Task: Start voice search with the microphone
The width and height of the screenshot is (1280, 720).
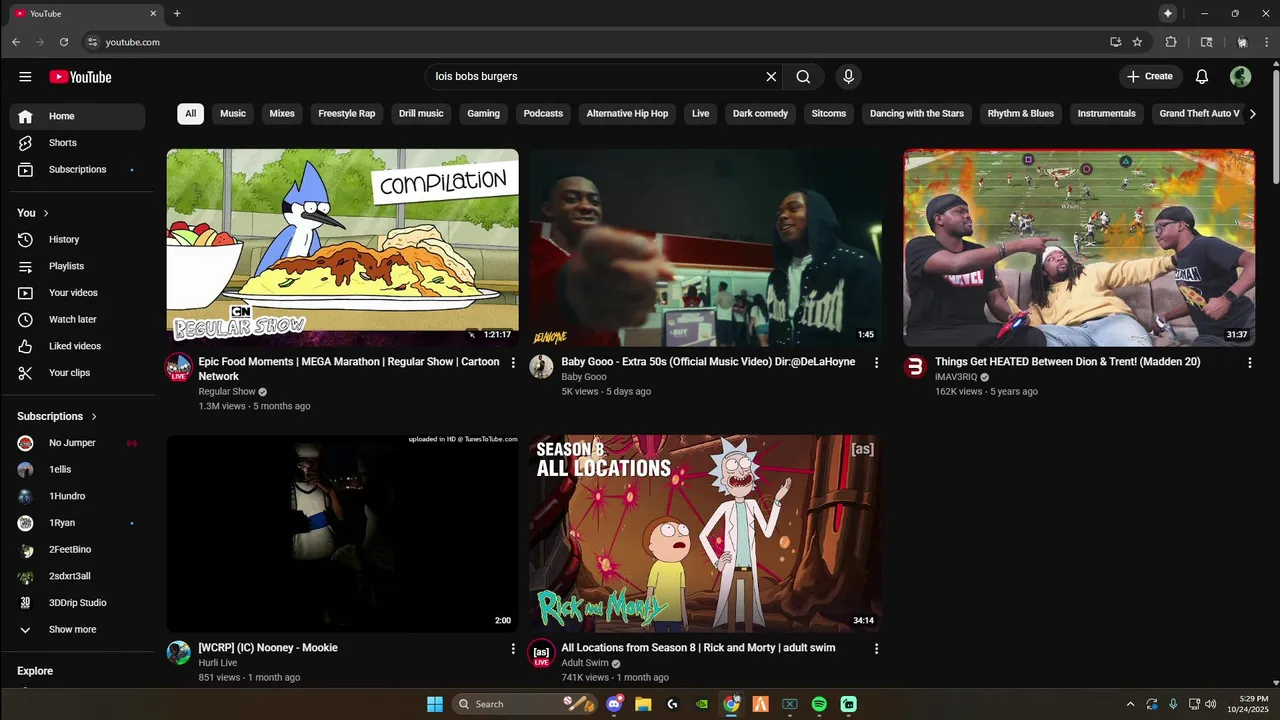Action: [848, 77]
